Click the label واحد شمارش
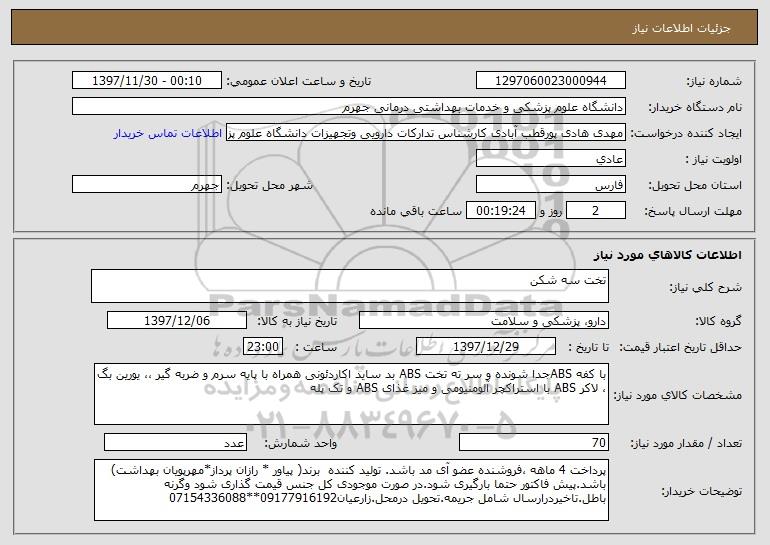770x545 pixels. (301, 444)
